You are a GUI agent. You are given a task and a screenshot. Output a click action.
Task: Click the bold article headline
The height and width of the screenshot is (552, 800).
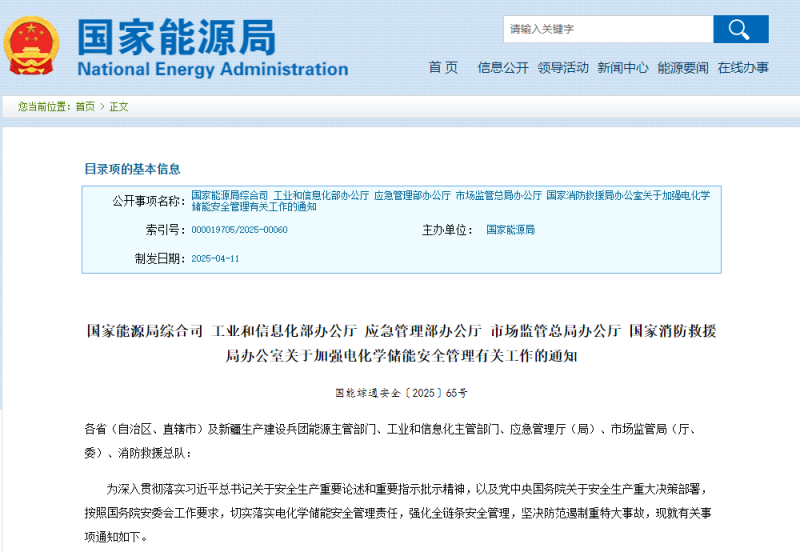pyautogui.click(x=402, y=343)
